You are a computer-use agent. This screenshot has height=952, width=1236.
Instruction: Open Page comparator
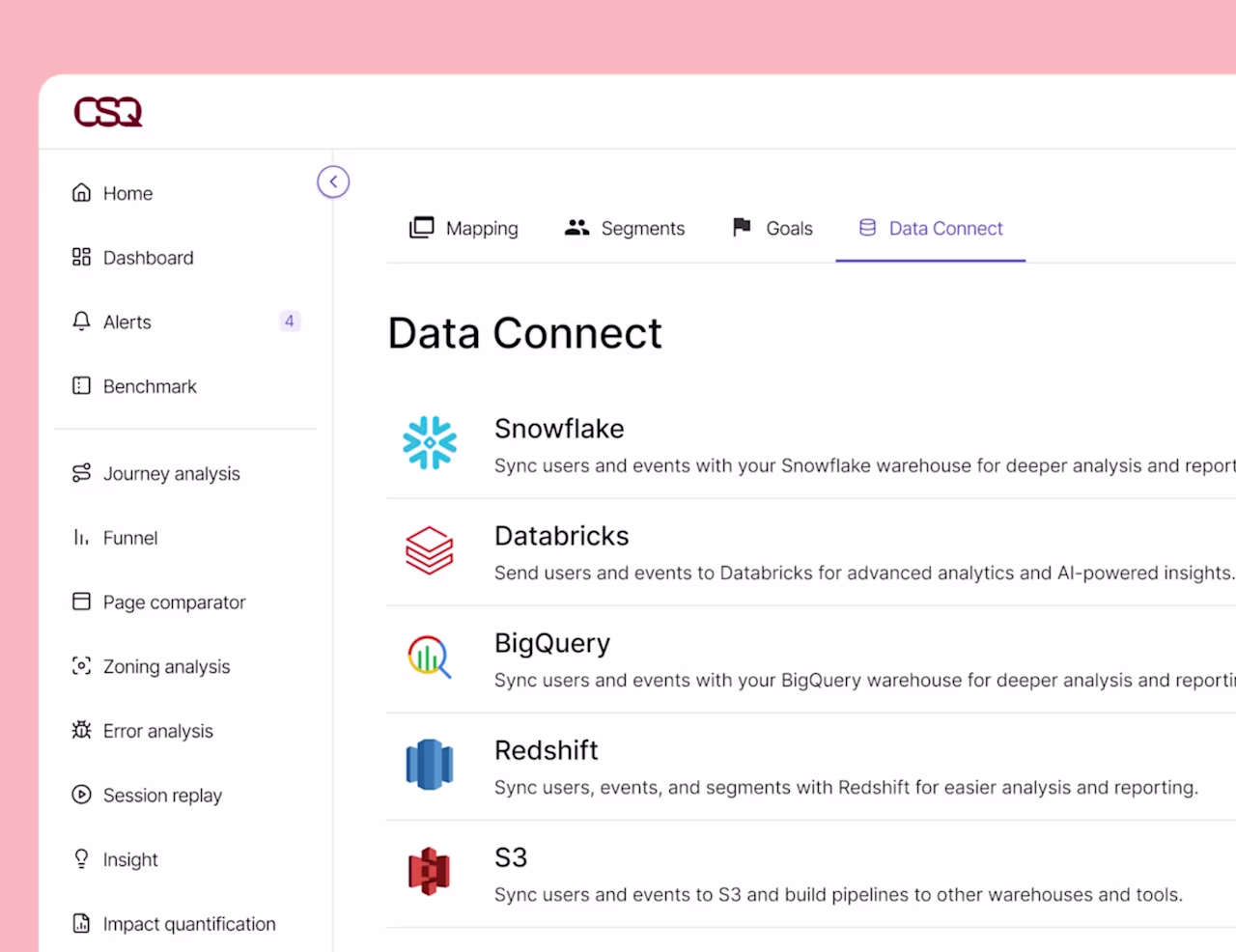[x=175, y=602]
